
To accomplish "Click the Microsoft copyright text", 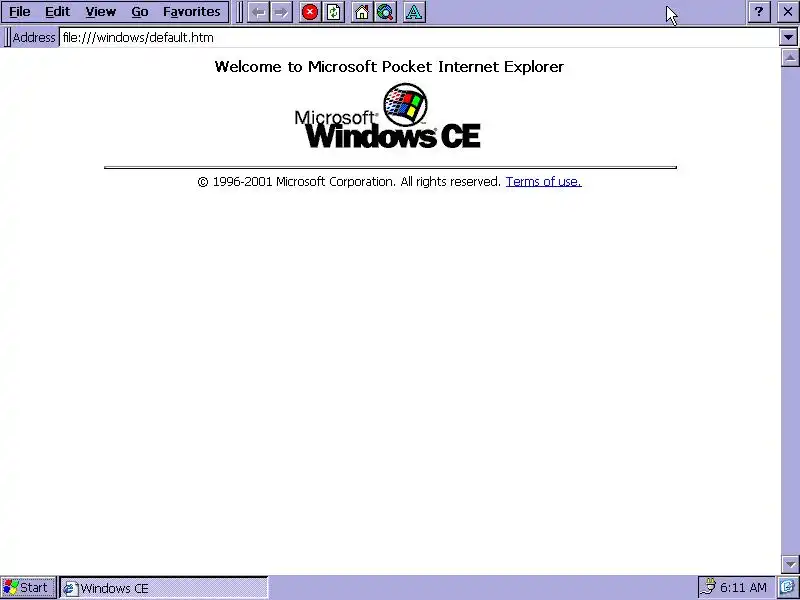I will (349, 182).
